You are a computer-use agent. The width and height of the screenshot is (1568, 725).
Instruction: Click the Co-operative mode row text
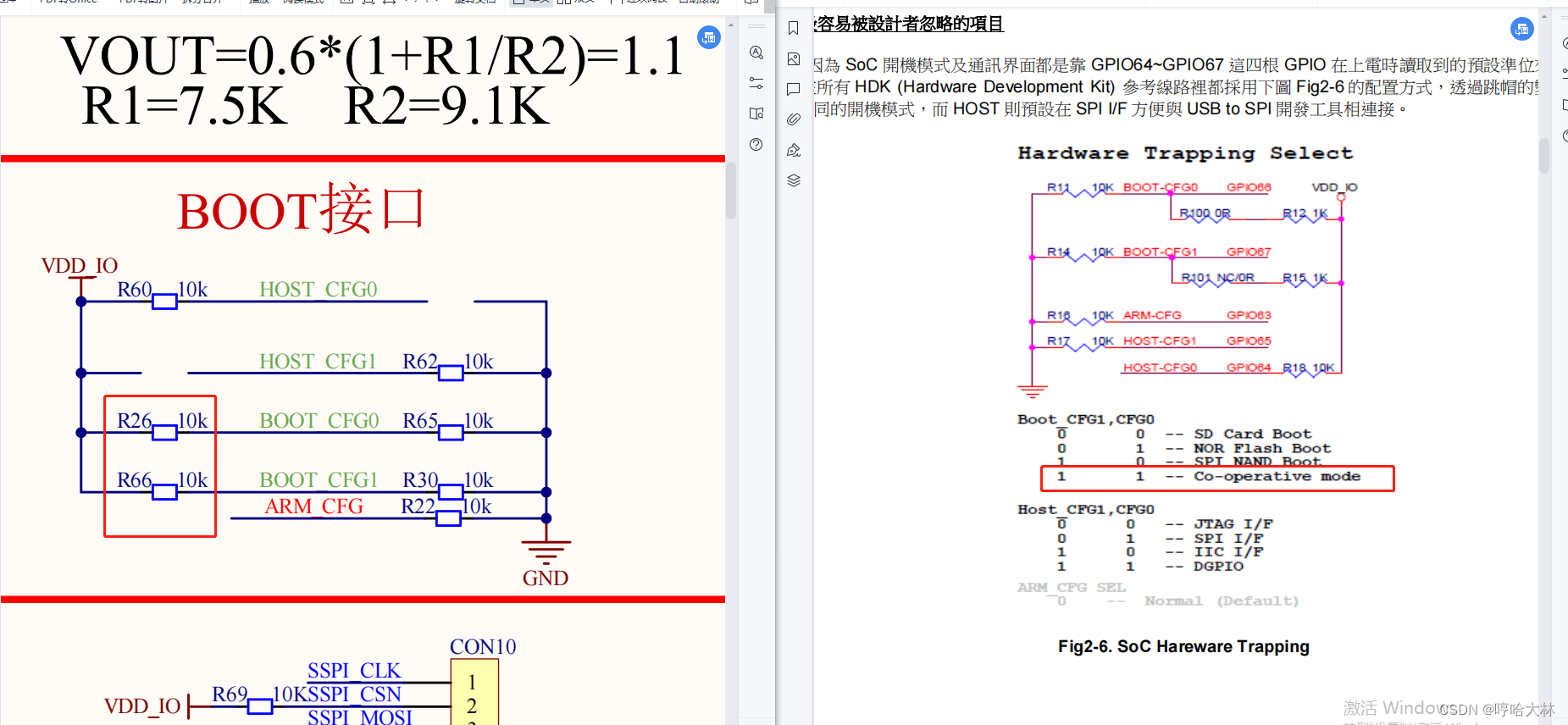[1277, 477]
